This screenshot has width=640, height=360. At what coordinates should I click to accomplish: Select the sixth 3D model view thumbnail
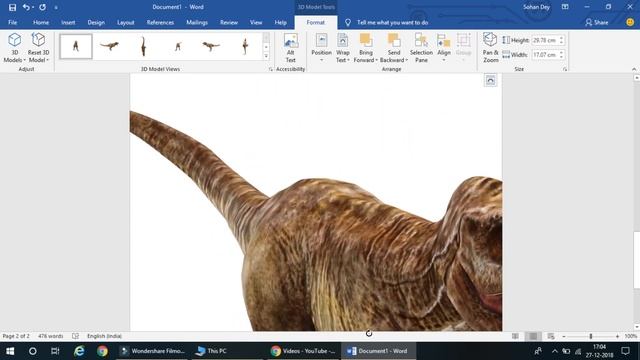coord(245,46)
